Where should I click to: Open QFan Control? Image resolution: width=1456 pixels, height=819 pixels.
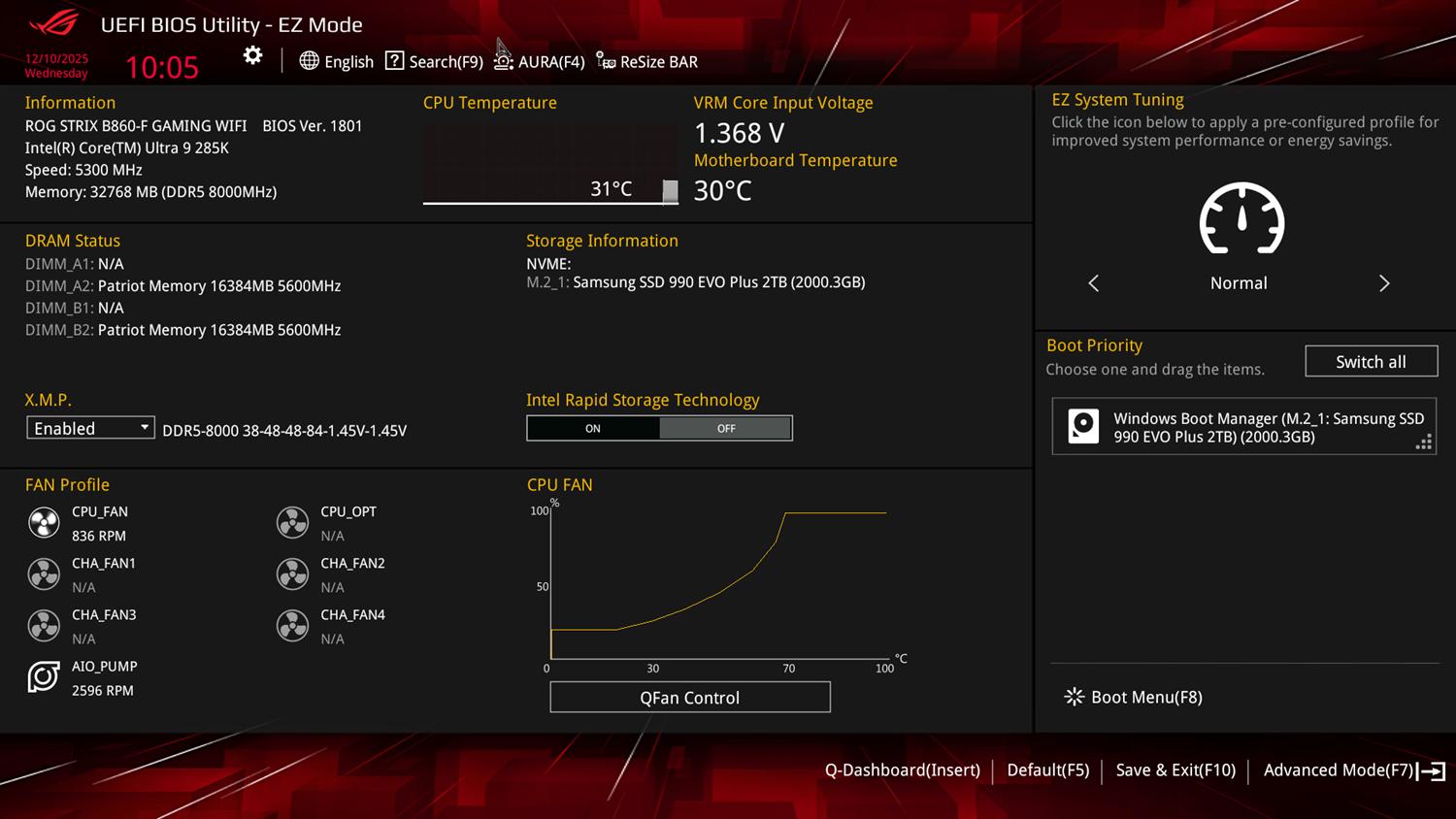tap(689, 698)
